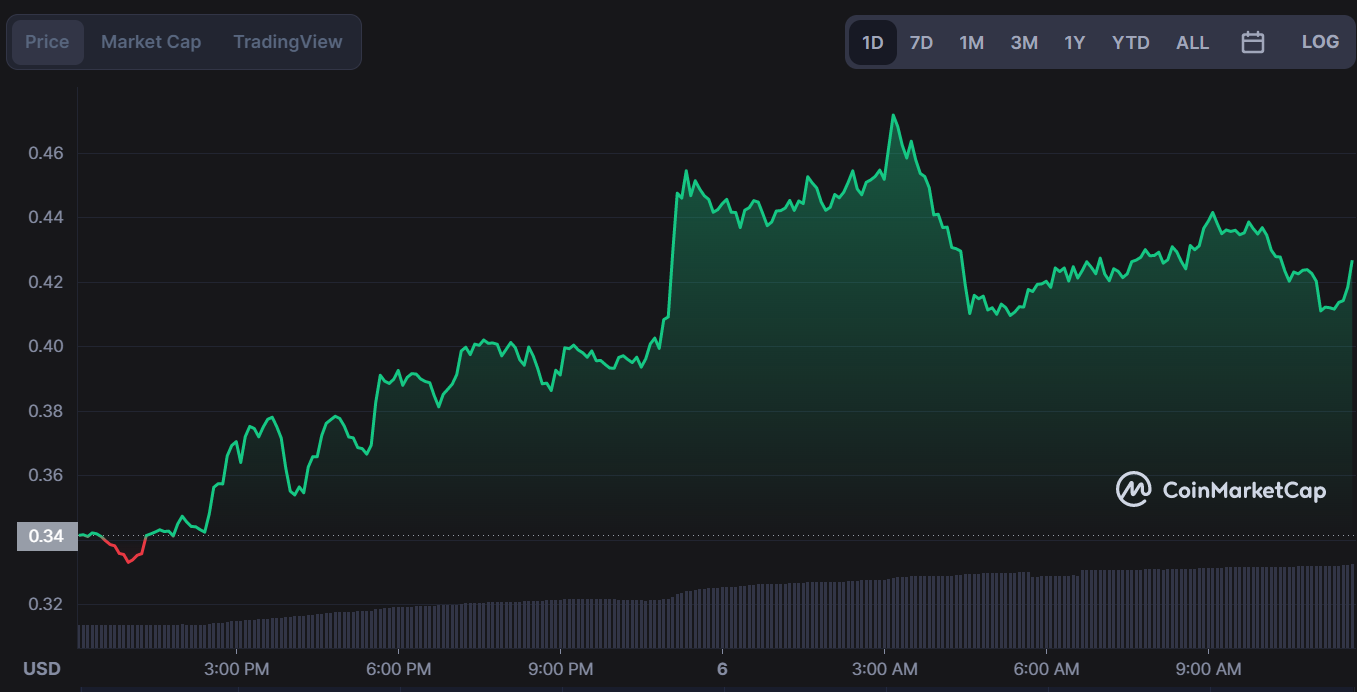Viewport: 1357px width, 692px height.
Task: Click the 0.34 opening price label
Action: coord(46,537)
